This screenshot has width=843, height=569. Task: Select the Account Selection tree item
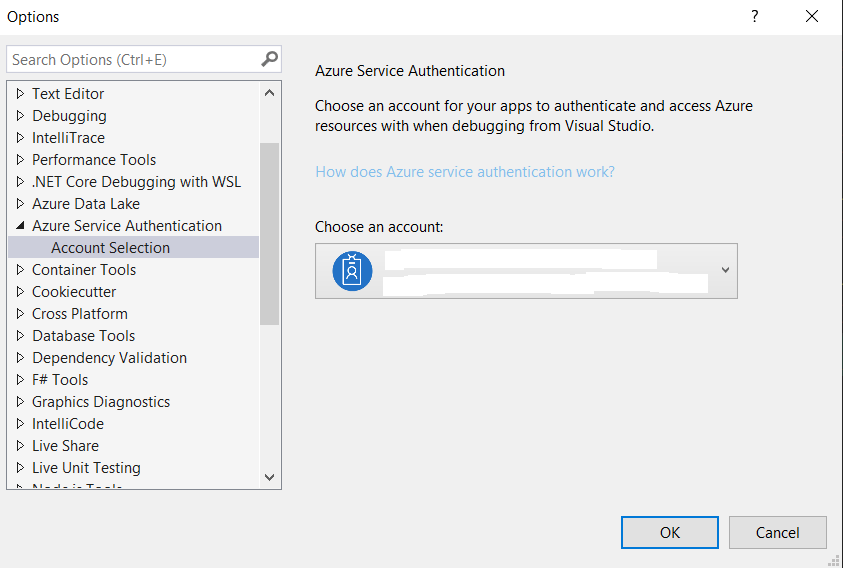(x=134, y=248)
